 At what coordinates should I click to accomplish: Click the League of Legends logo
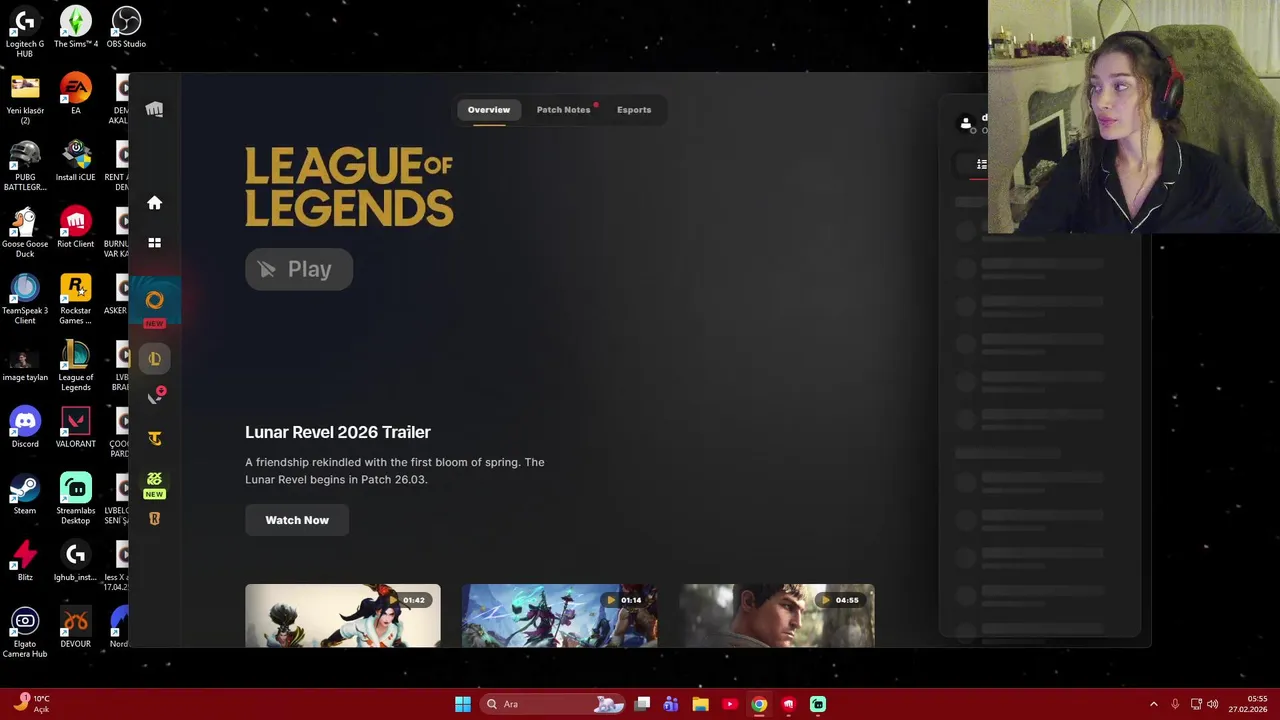pyautogui.click(x=349, y=187)
